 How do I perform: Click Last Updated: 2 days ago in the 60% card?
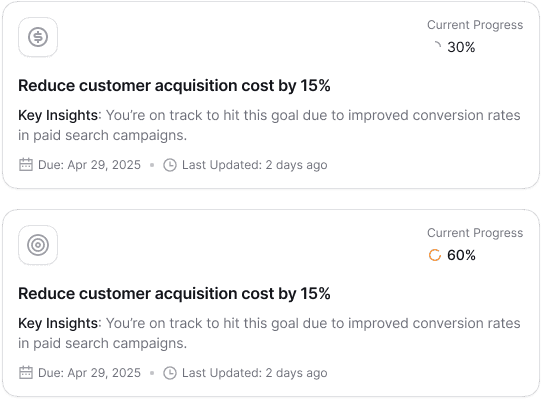(x=255, y=373)
